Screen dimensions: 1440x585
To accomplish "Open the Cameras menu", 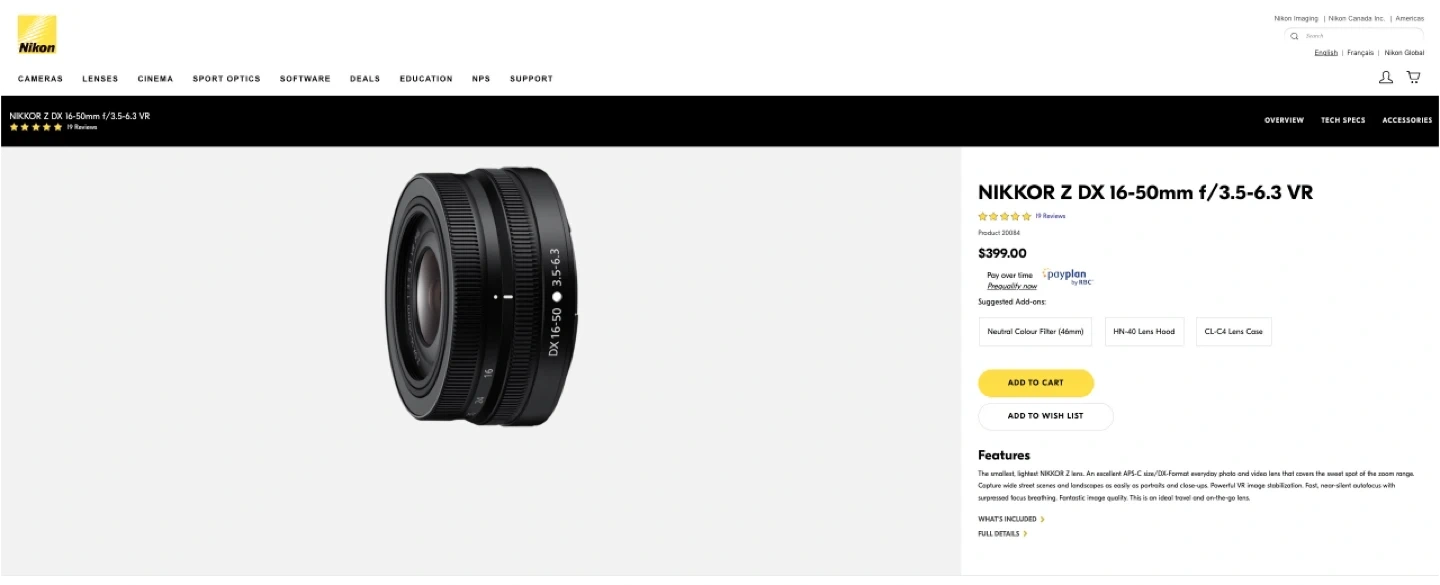I will [40, 79].
